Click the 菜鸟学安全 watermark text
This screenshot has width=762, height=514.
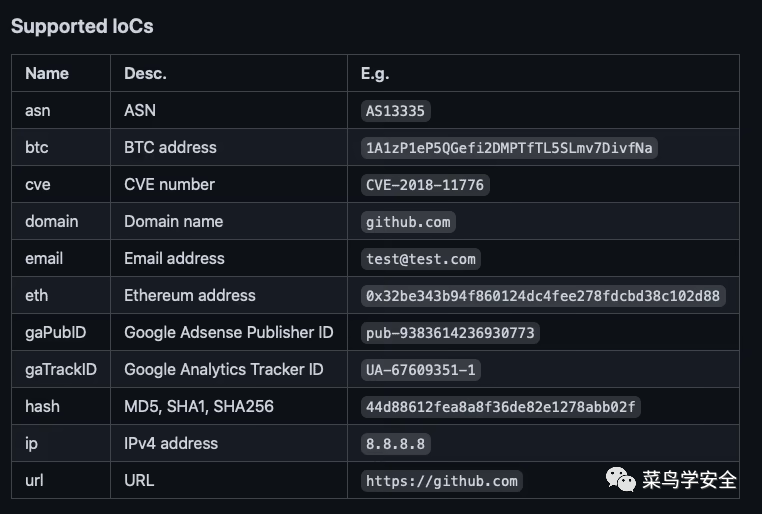[x=689, y=480]
